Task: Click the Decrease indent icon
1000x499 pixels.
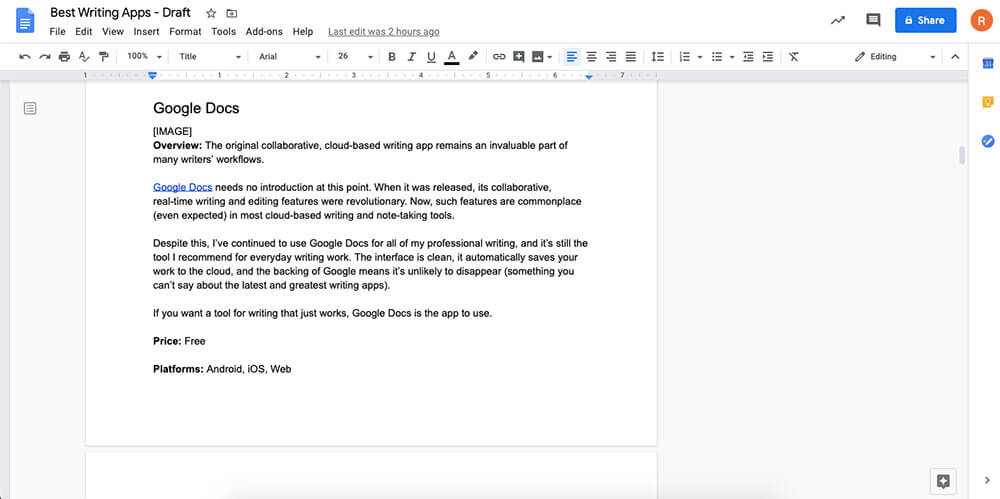Action: (x=749, y=57)
